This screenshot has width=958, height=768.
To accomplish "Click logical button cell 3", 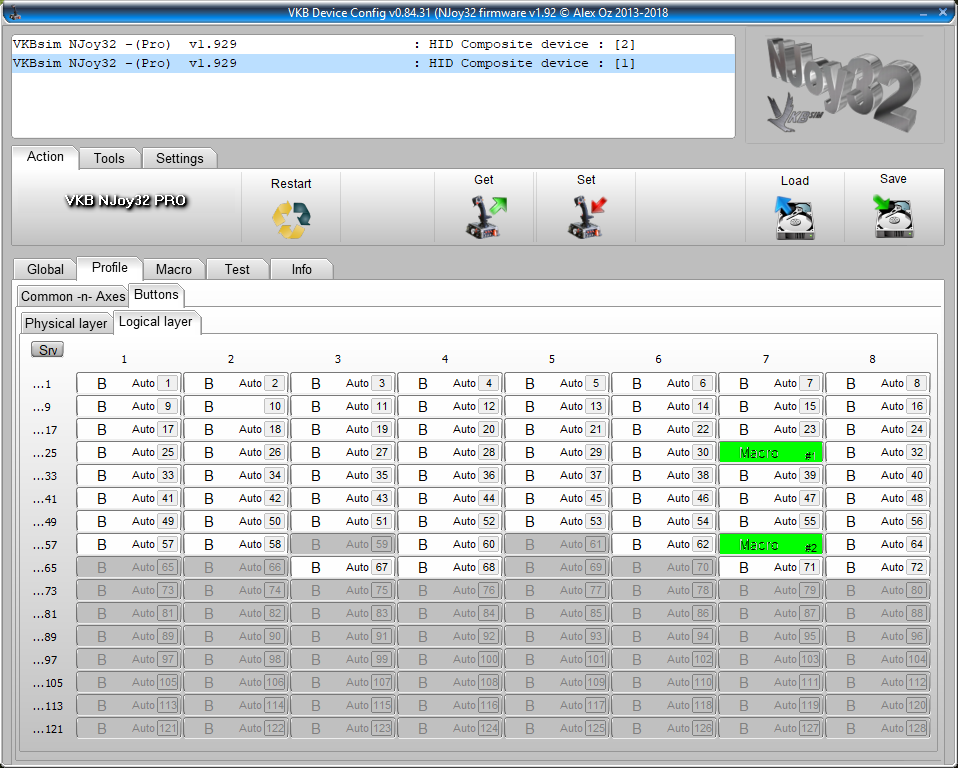I will [x=343, y=384].
